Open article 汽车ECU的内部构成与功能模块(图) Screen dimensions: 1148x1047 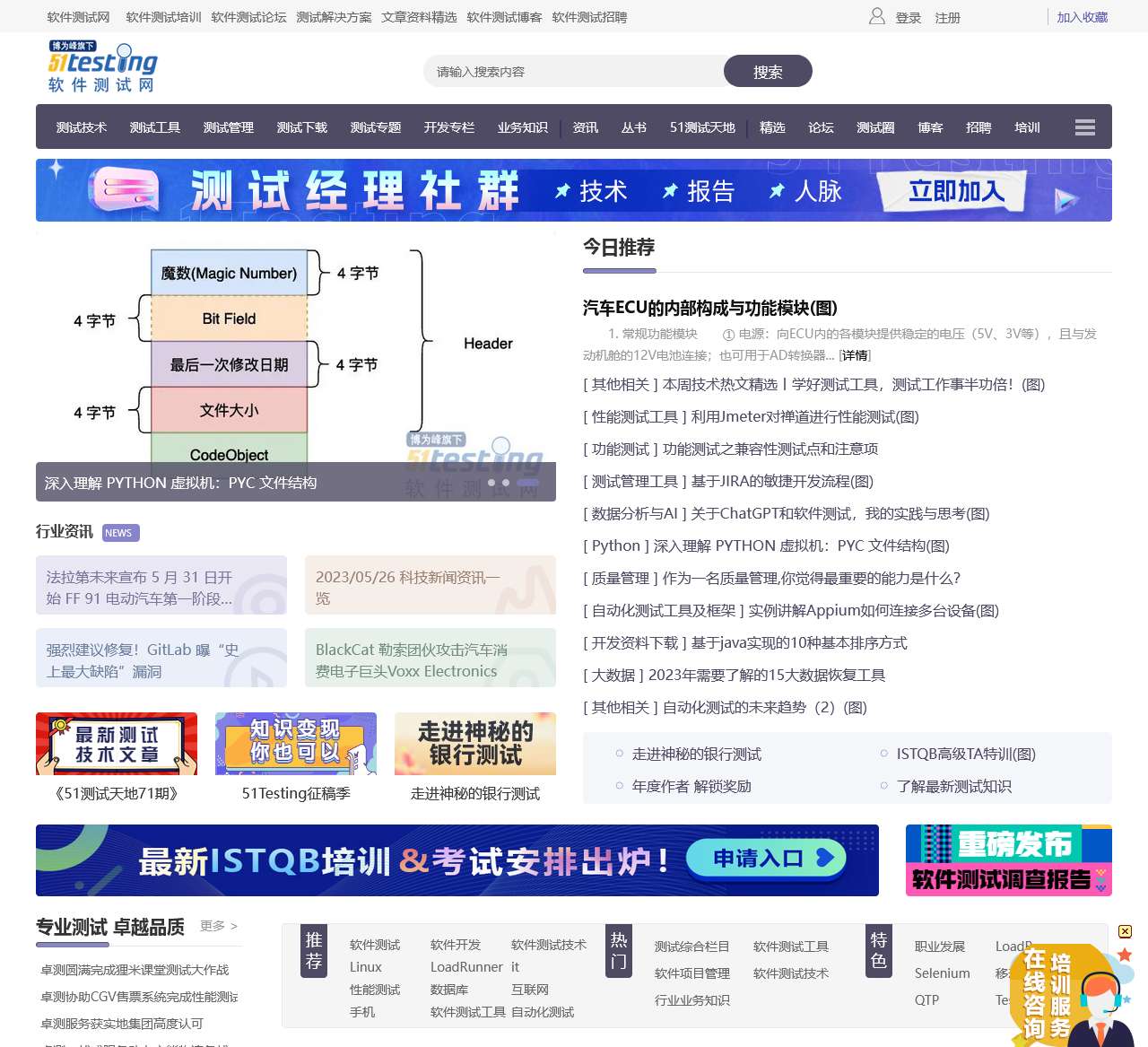[710, 308]
